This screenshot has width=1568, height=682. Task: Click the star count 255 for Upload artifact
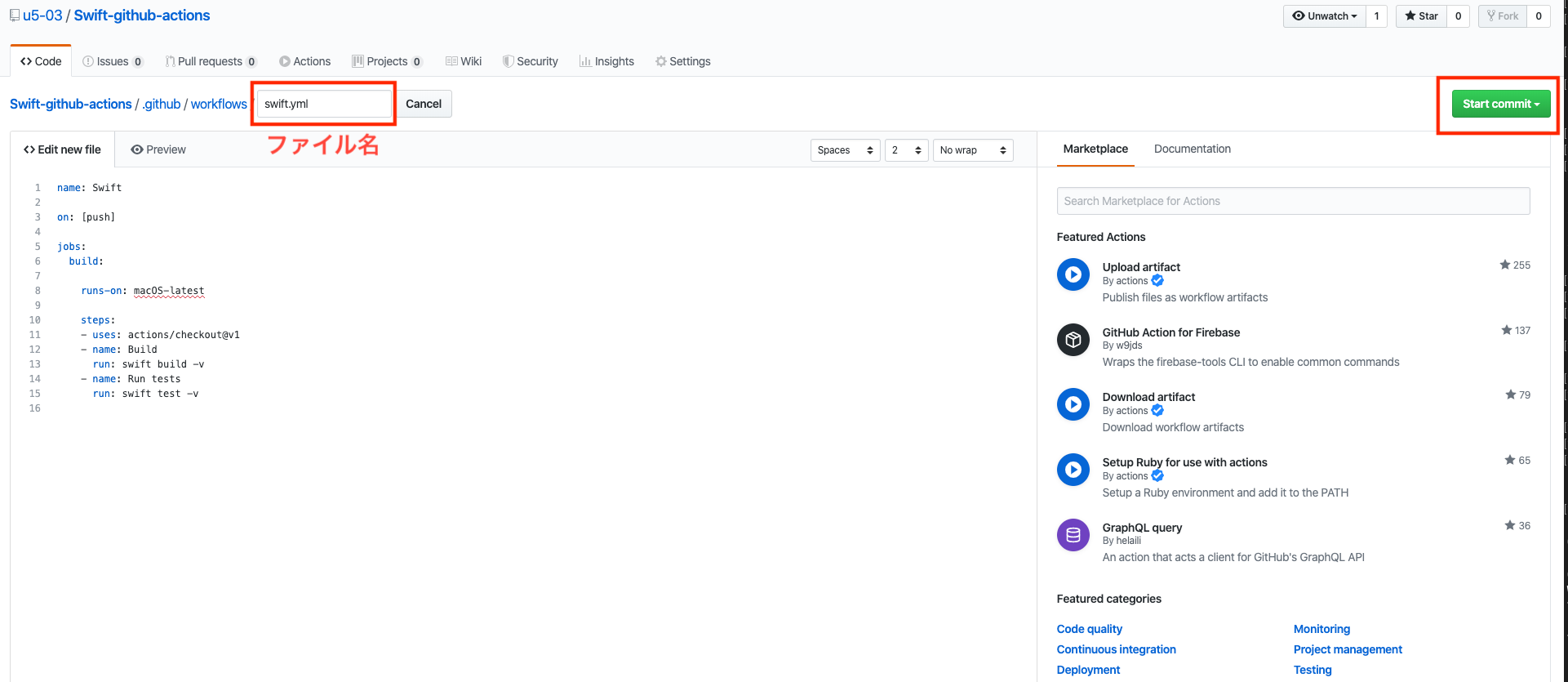pyautogui.click(x=1515, y=265)
